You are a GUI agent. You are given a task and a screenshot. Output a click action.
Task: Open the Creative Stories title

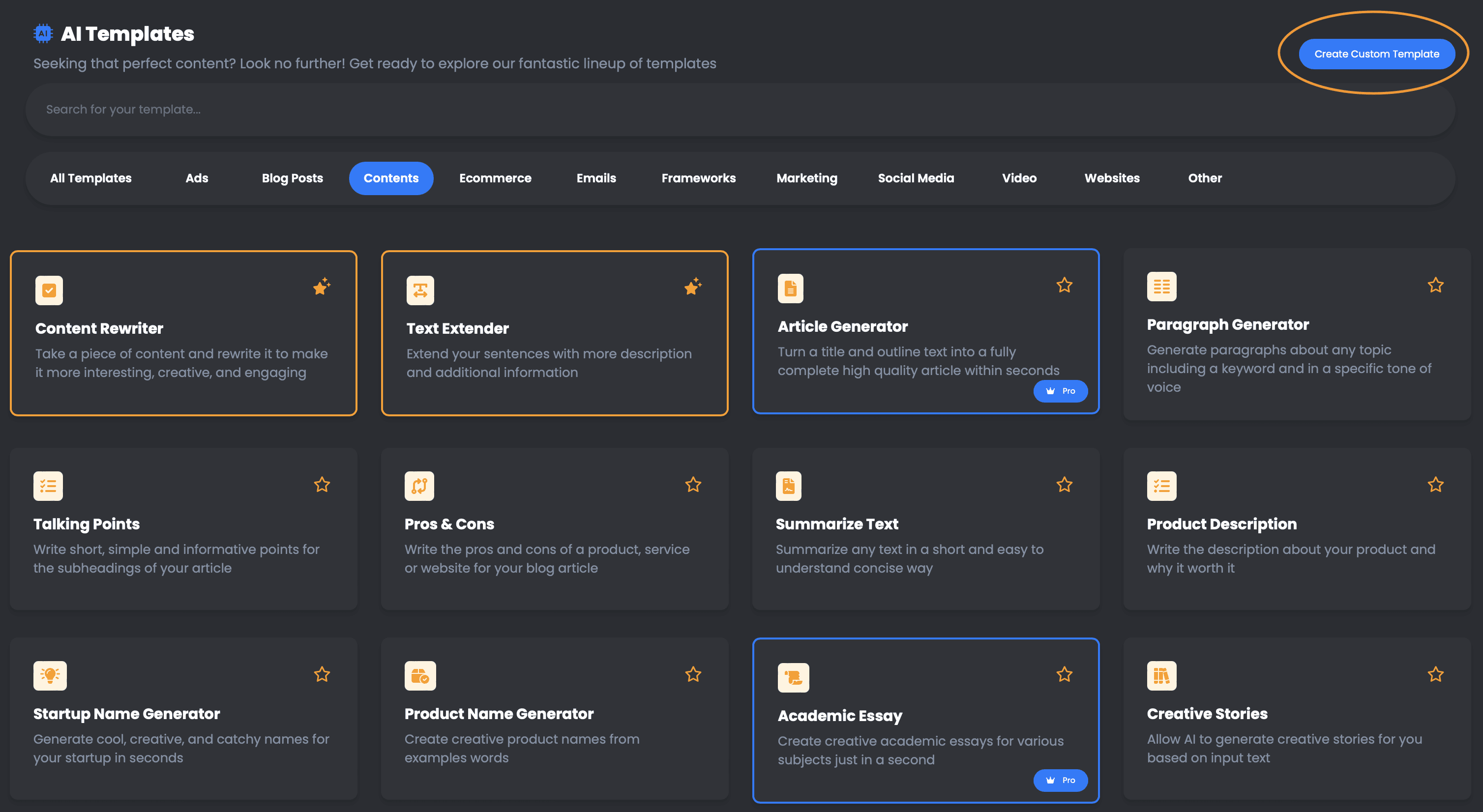[1207, 714]
